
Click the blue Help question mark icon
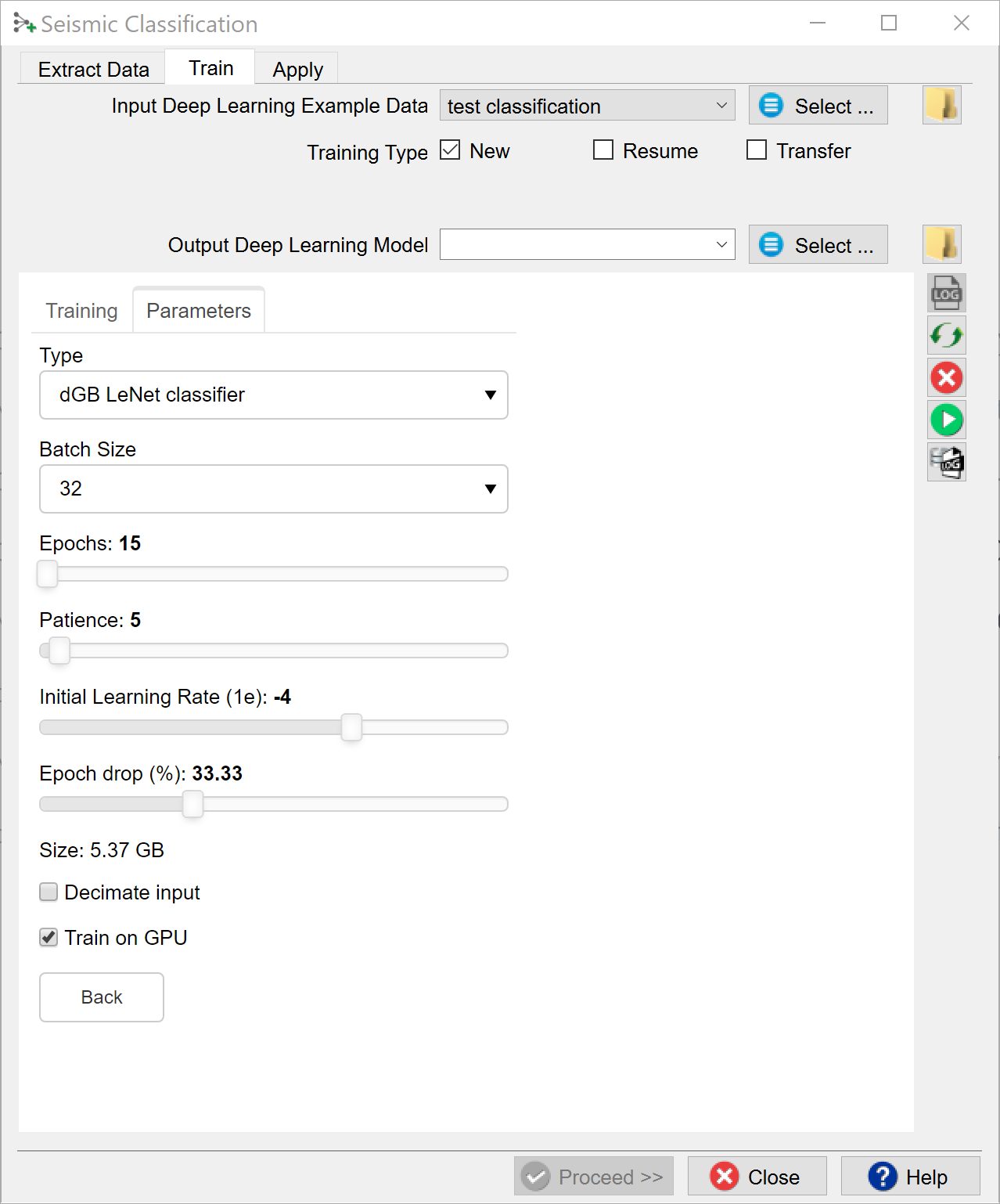pos(882,1177)
